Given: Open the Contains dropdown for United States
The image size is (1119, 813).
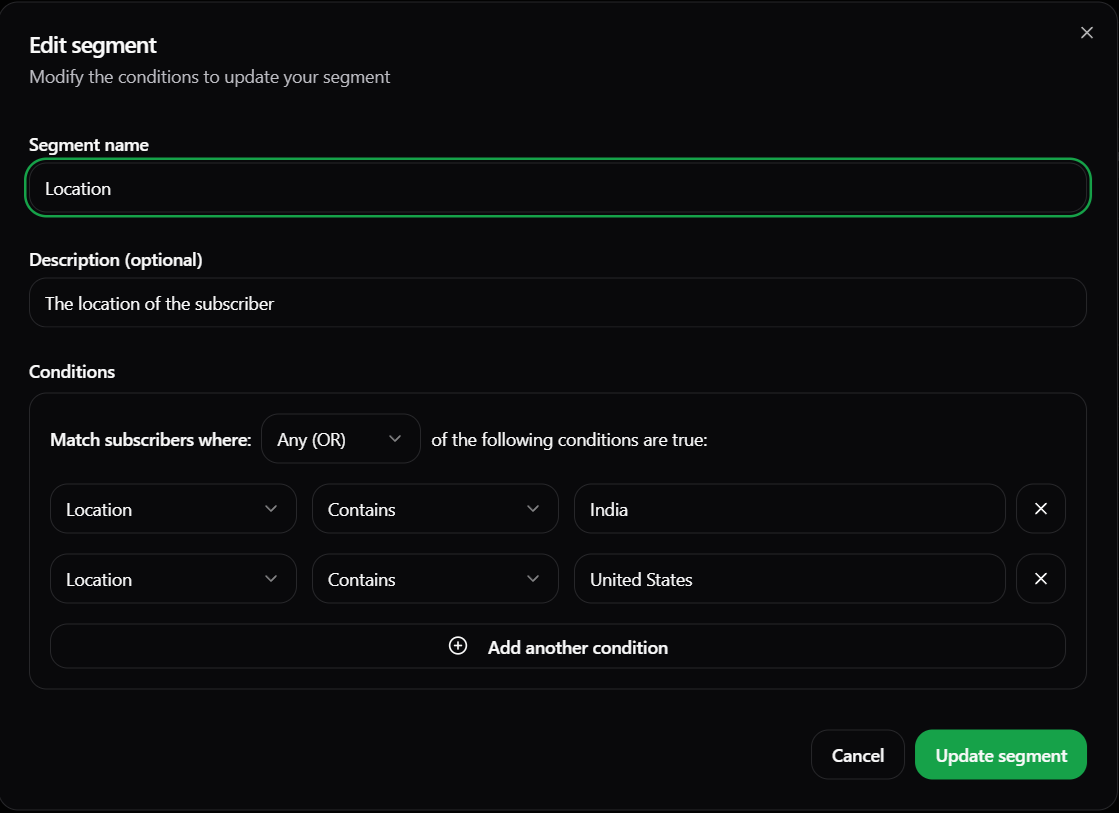Looking at the screenshot, I should pyautogui.click(x=435, y=579).
